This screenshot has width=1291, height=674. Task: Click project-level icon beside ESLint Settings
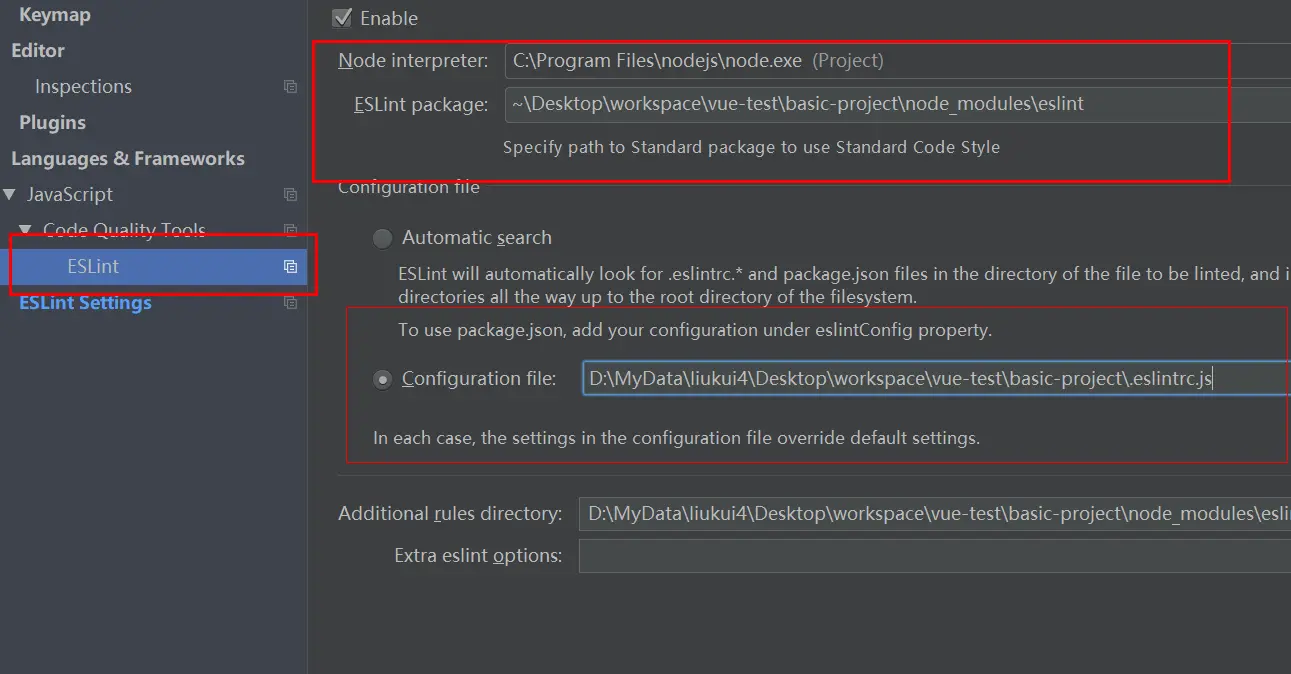click(x=290, y=303)
